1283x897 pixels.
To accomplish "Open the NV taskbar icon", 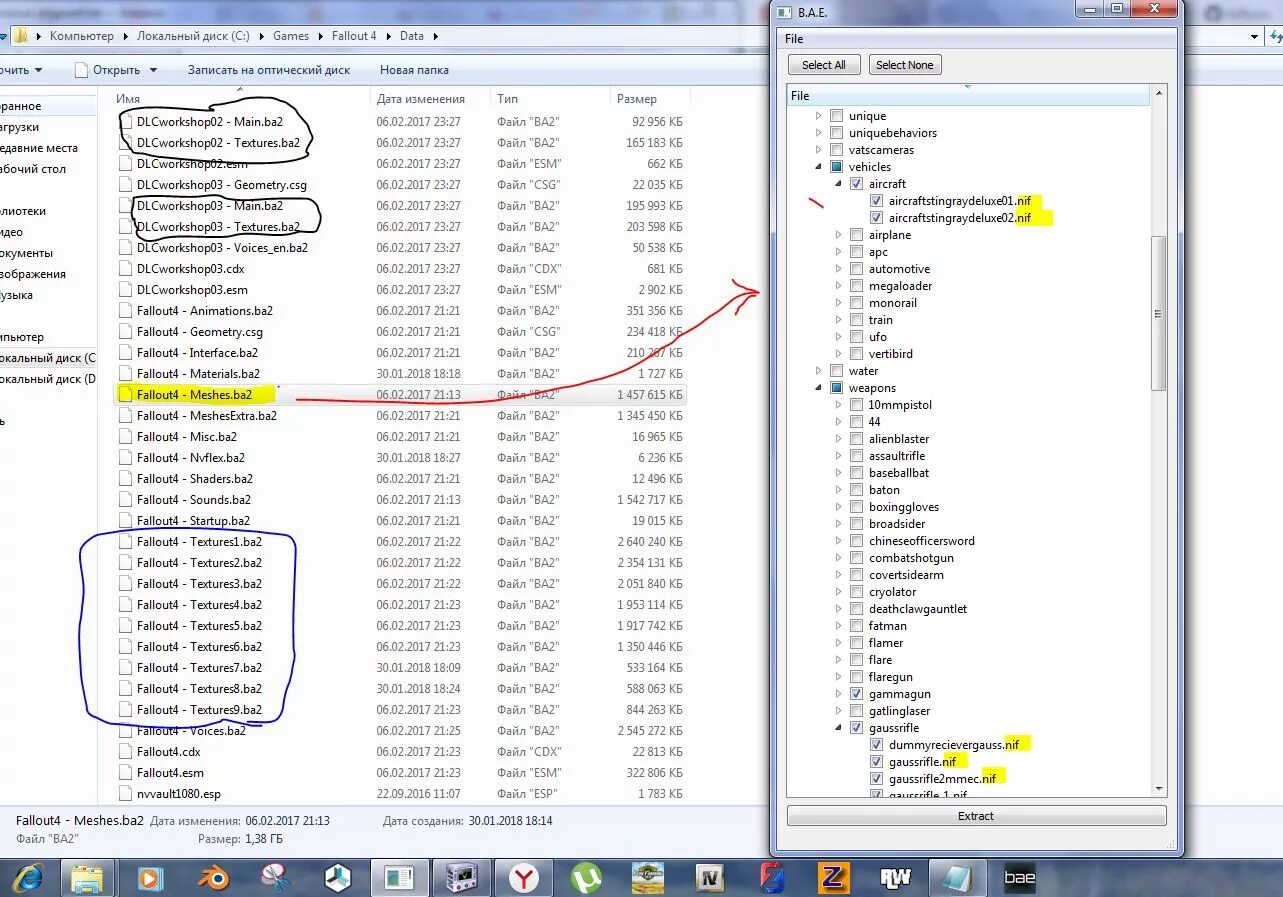I will (711, 878).
